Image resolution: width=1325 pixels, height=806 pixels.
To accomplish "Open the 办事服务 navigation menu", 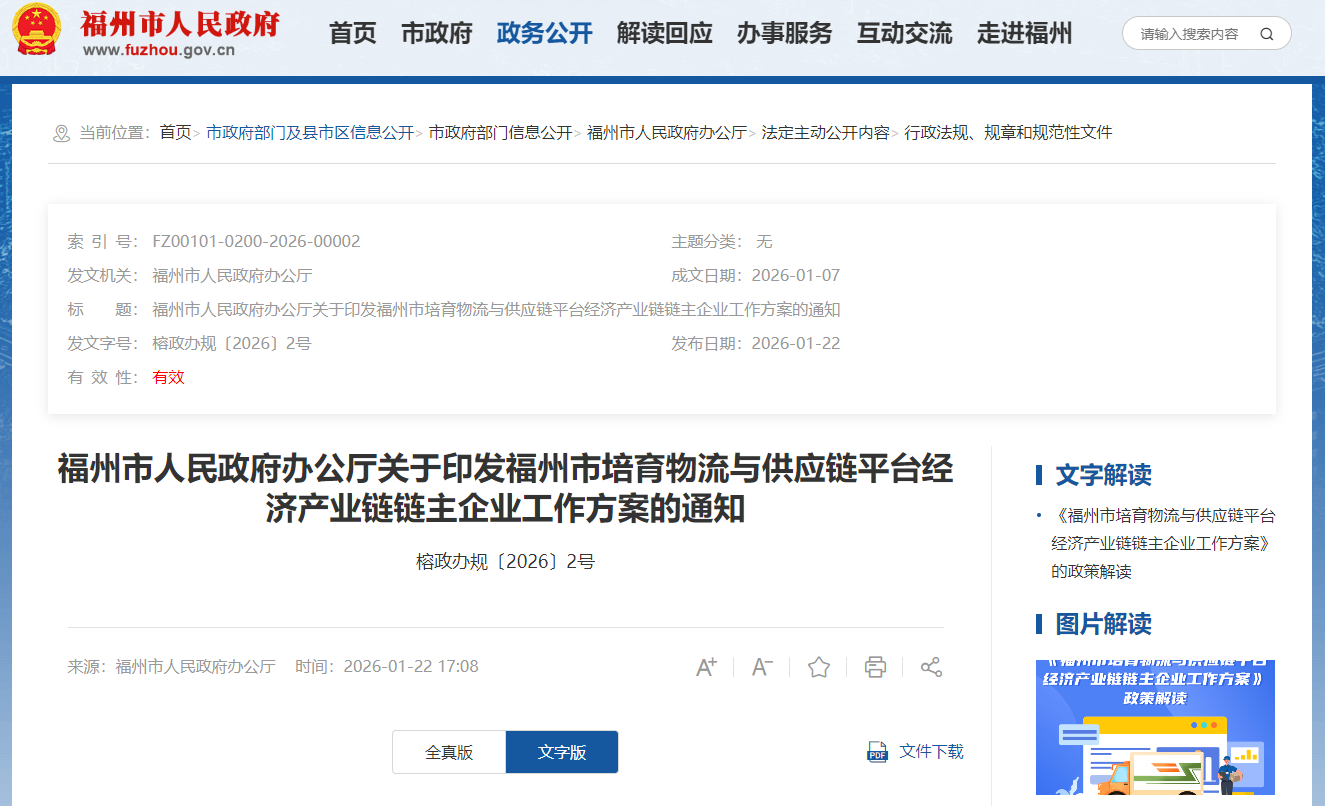I will 784,33.
